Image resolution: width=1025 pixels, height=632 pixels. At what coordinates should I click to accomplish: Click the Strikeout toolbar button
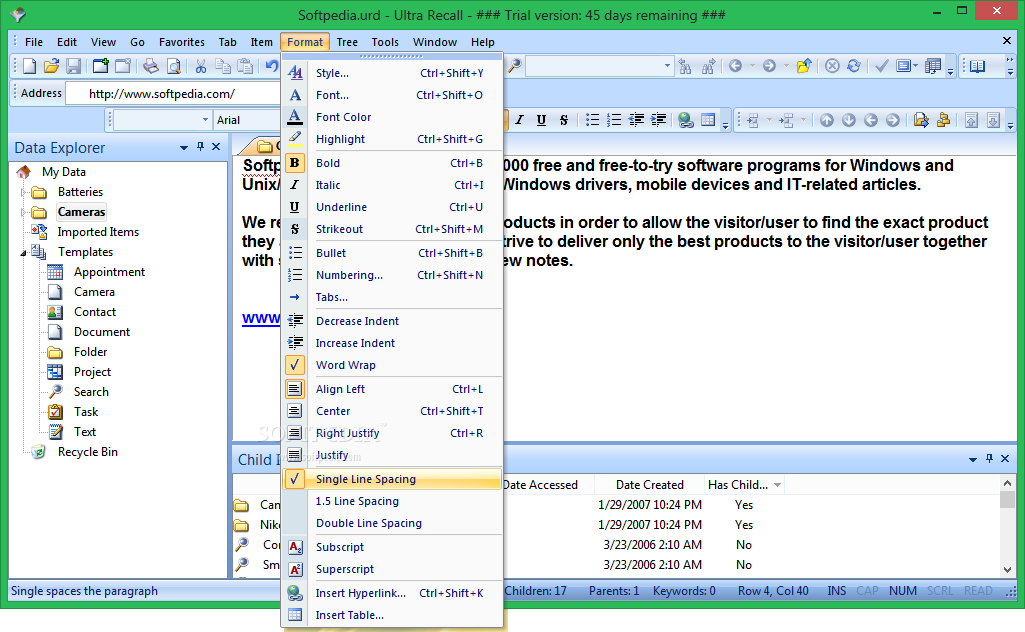coord(563,120)
